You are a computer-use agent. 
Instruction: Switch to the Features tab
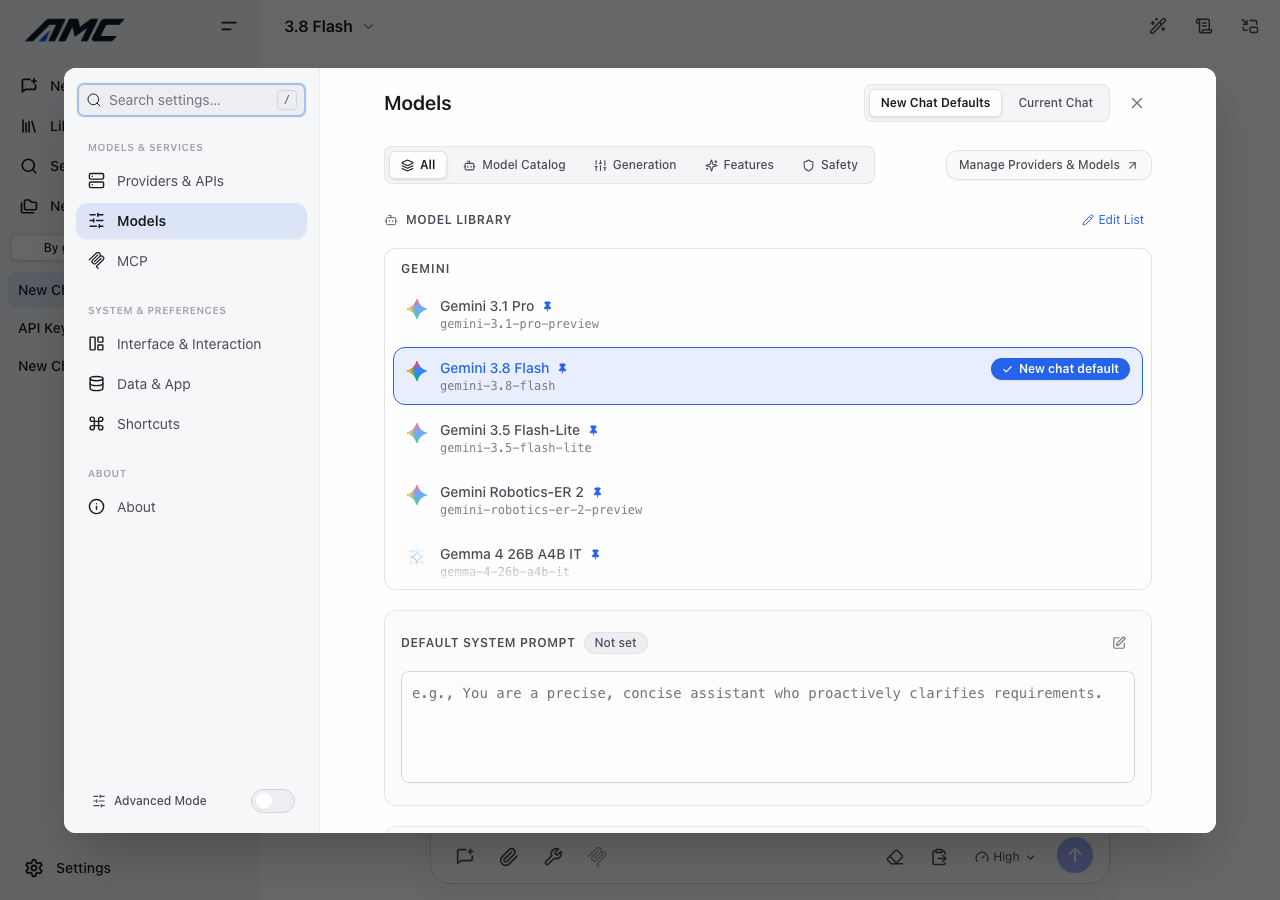(739, 165)
